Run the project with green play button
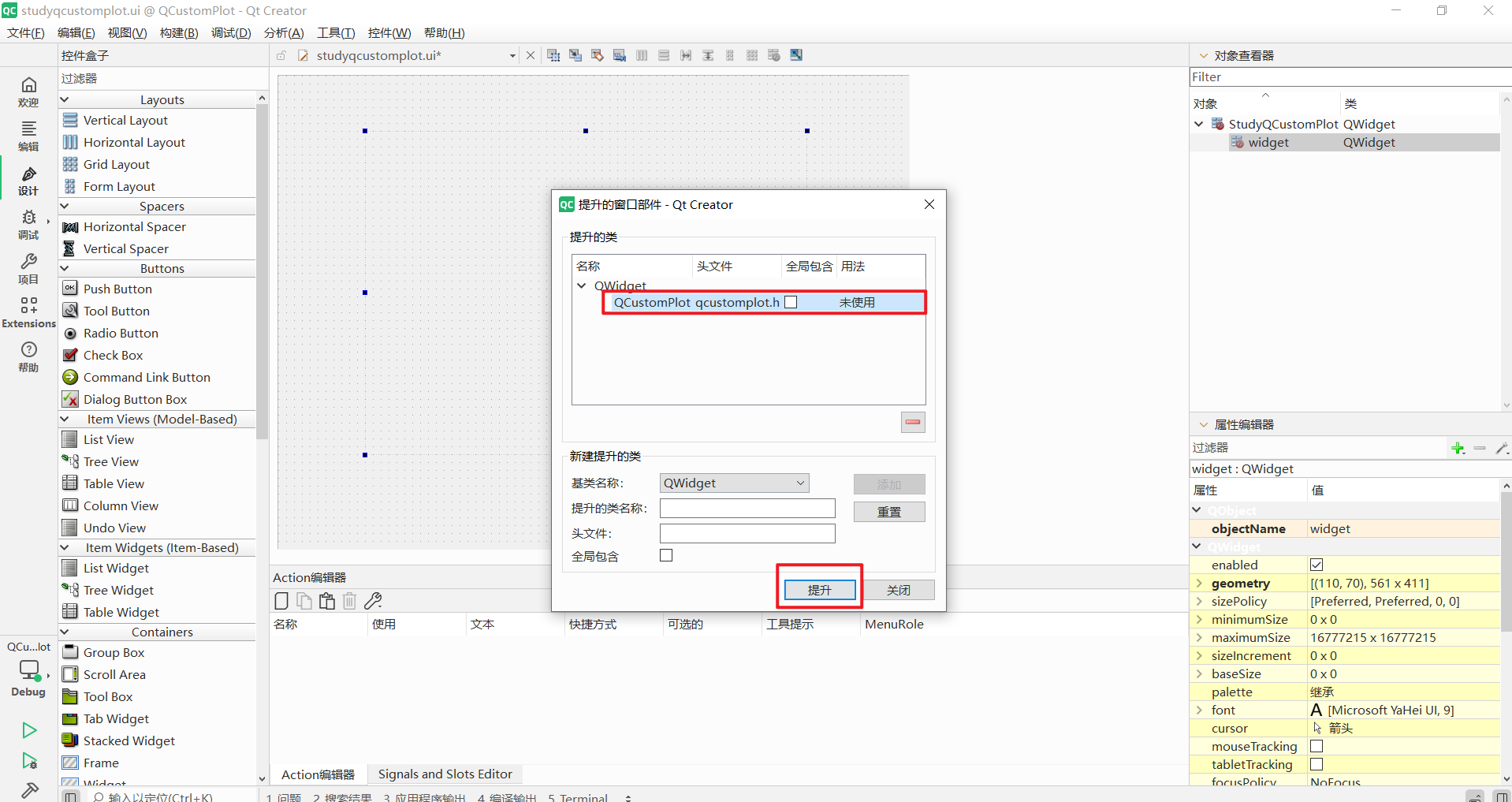The image size is (1512, 802). coord(29,730)
